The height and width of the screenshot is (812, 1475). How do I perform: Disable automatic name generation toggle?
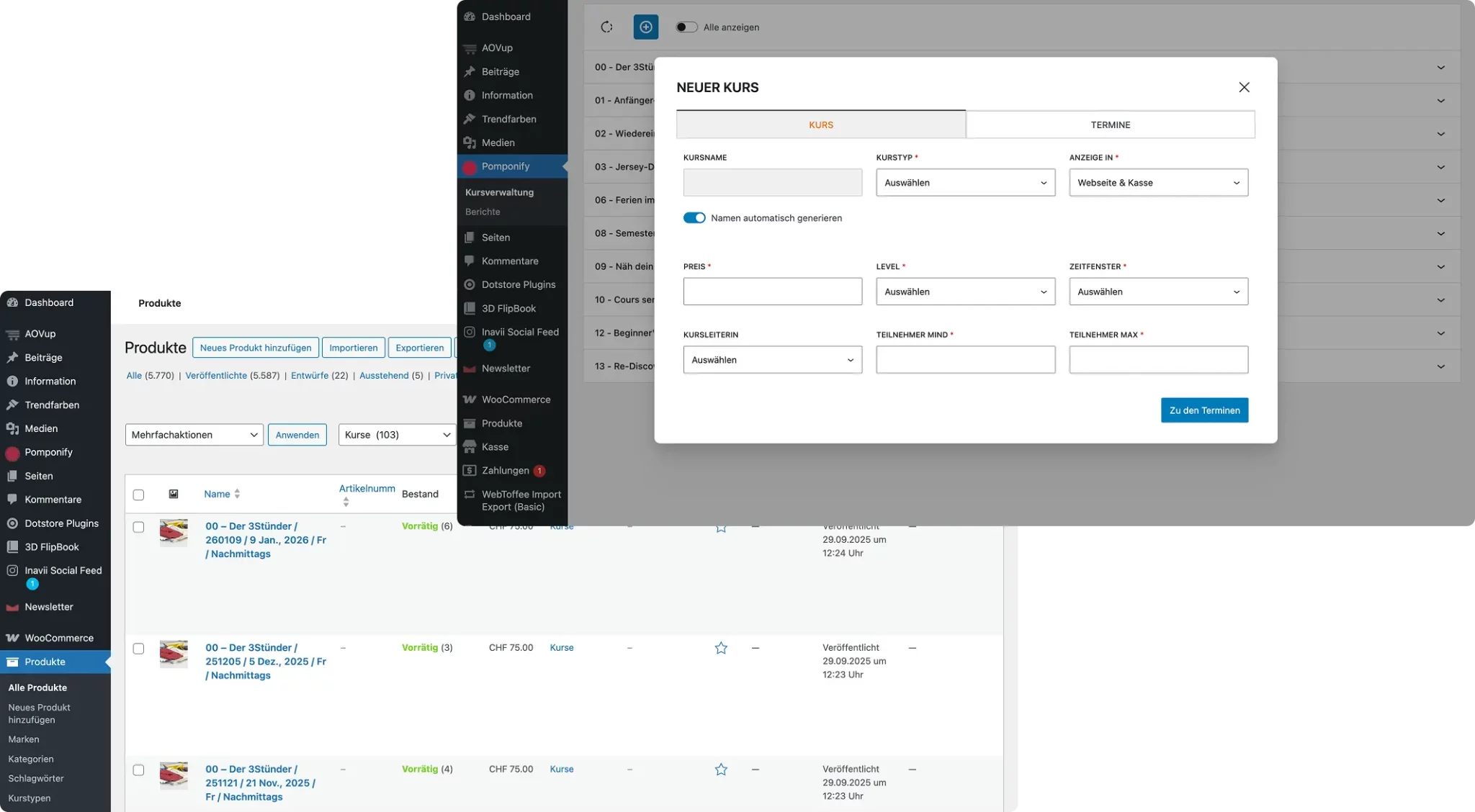[694, 217]
